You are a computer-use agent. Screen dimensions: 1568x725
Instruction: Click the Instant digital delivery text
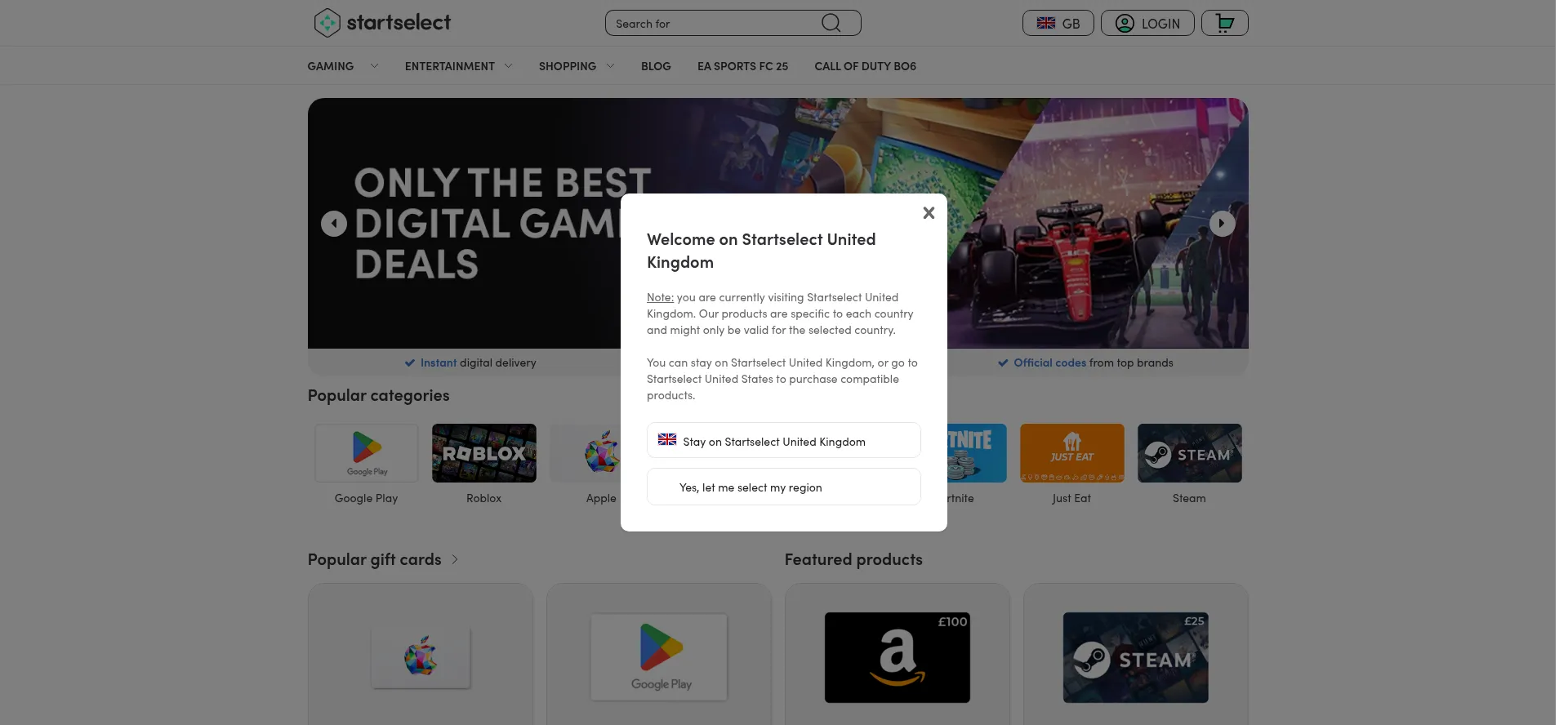478,362
